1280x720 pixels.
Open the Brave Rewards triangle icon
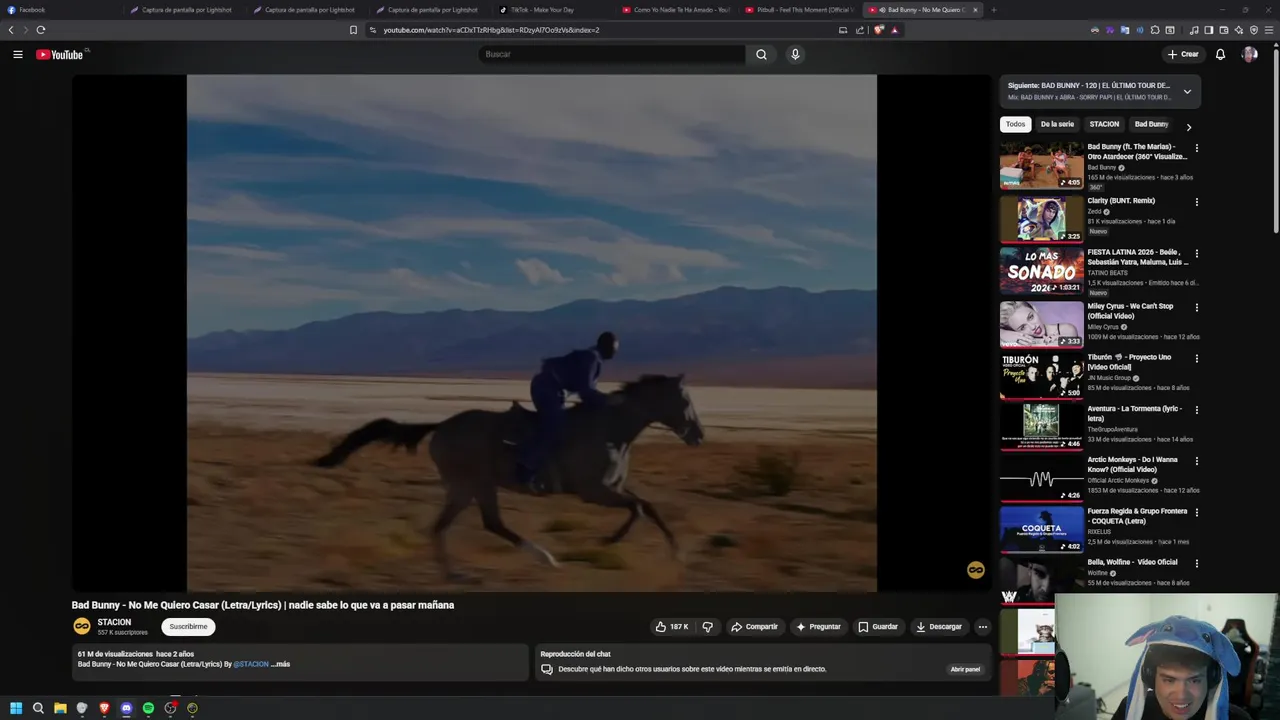894,30
